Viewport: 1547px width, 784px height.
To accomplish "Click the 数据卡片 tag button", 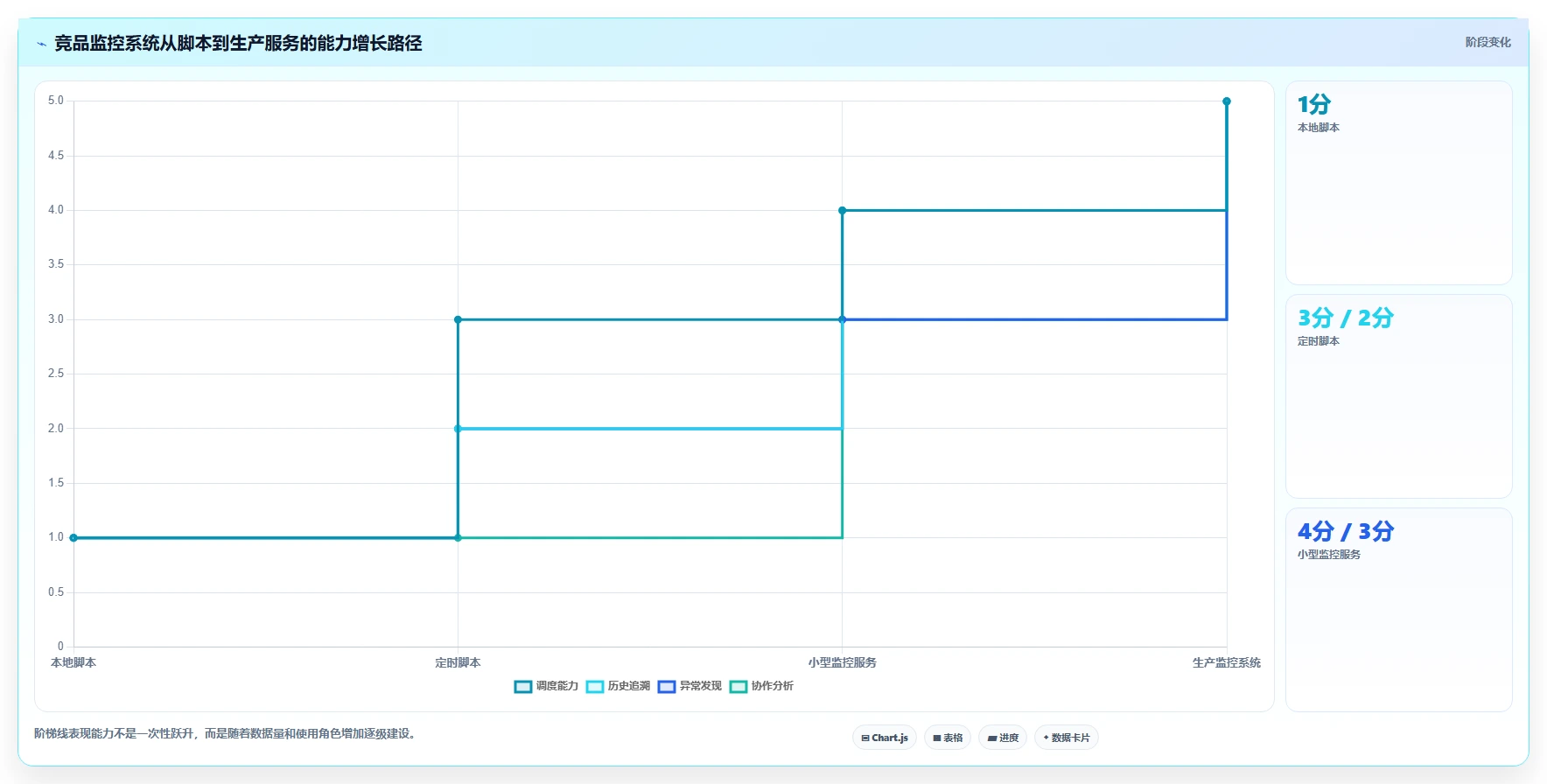I will click(1067, 738).
